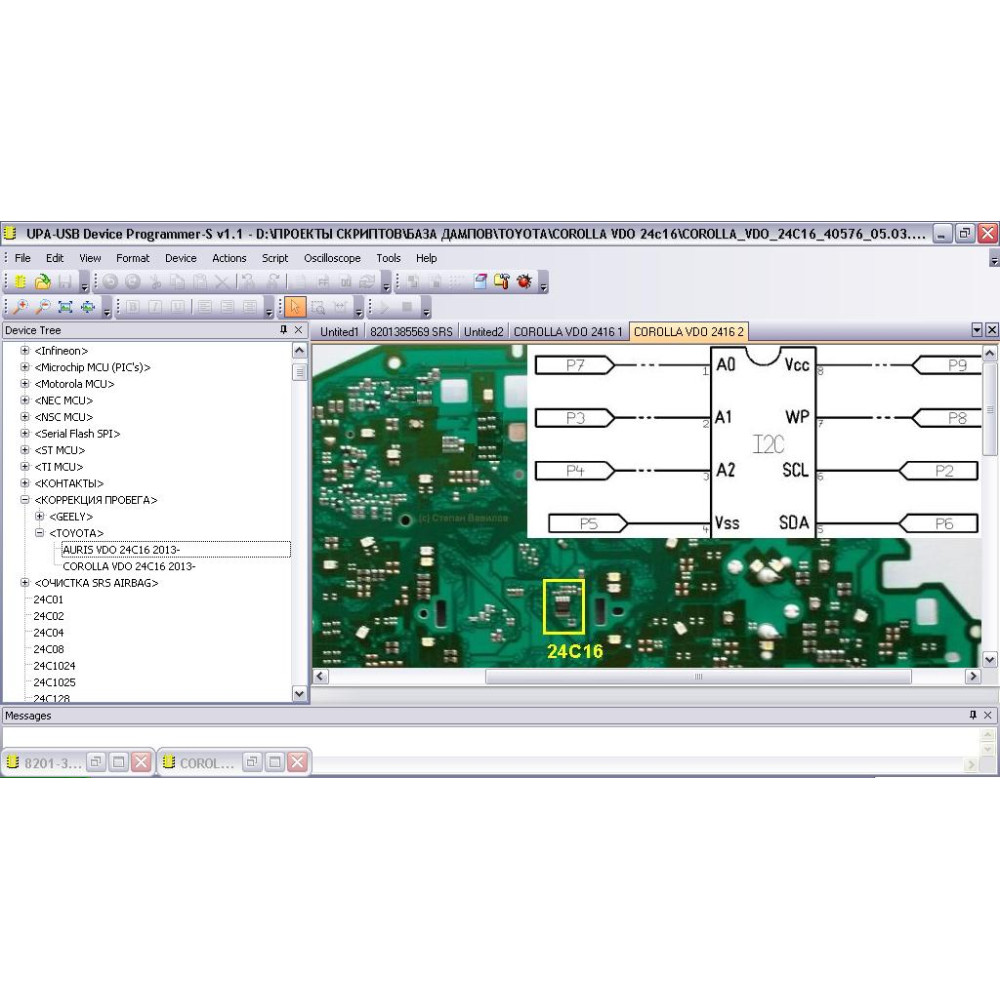Restore the minimized 8201-3... child window

[x=96, y=761]
